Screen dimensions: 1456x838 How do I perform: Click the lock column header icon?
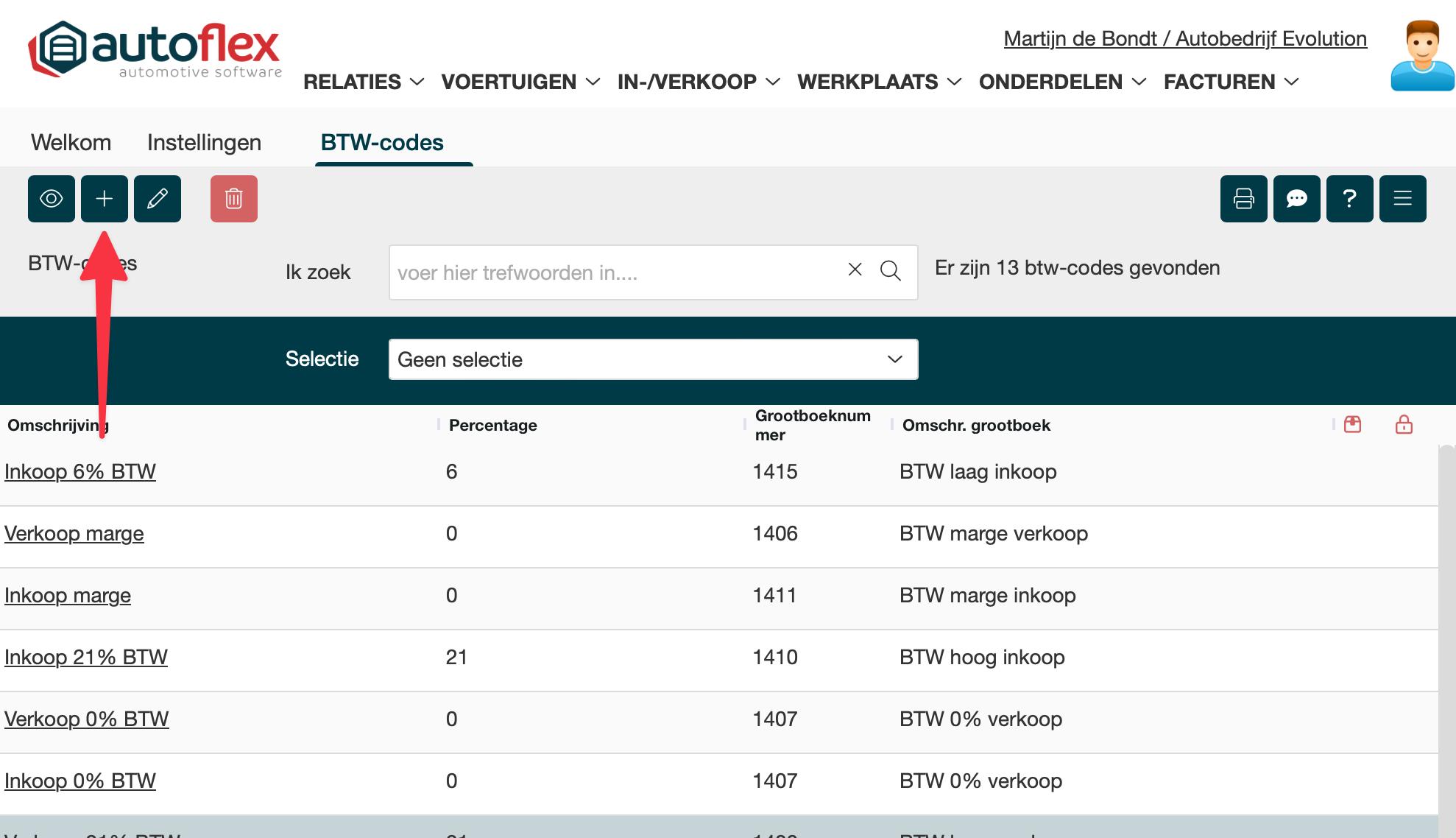coord(1404,425)
